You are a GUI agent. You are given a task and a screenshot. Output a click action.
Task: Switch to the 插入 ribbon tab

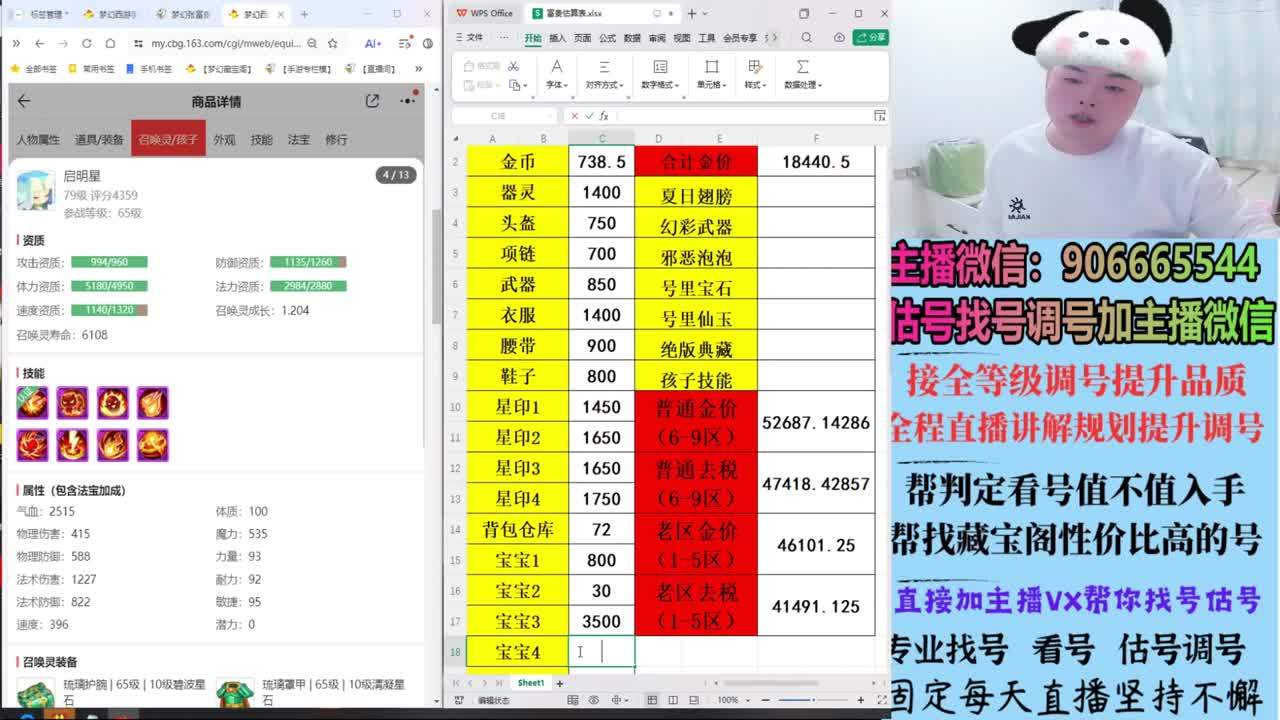[558, 37]
